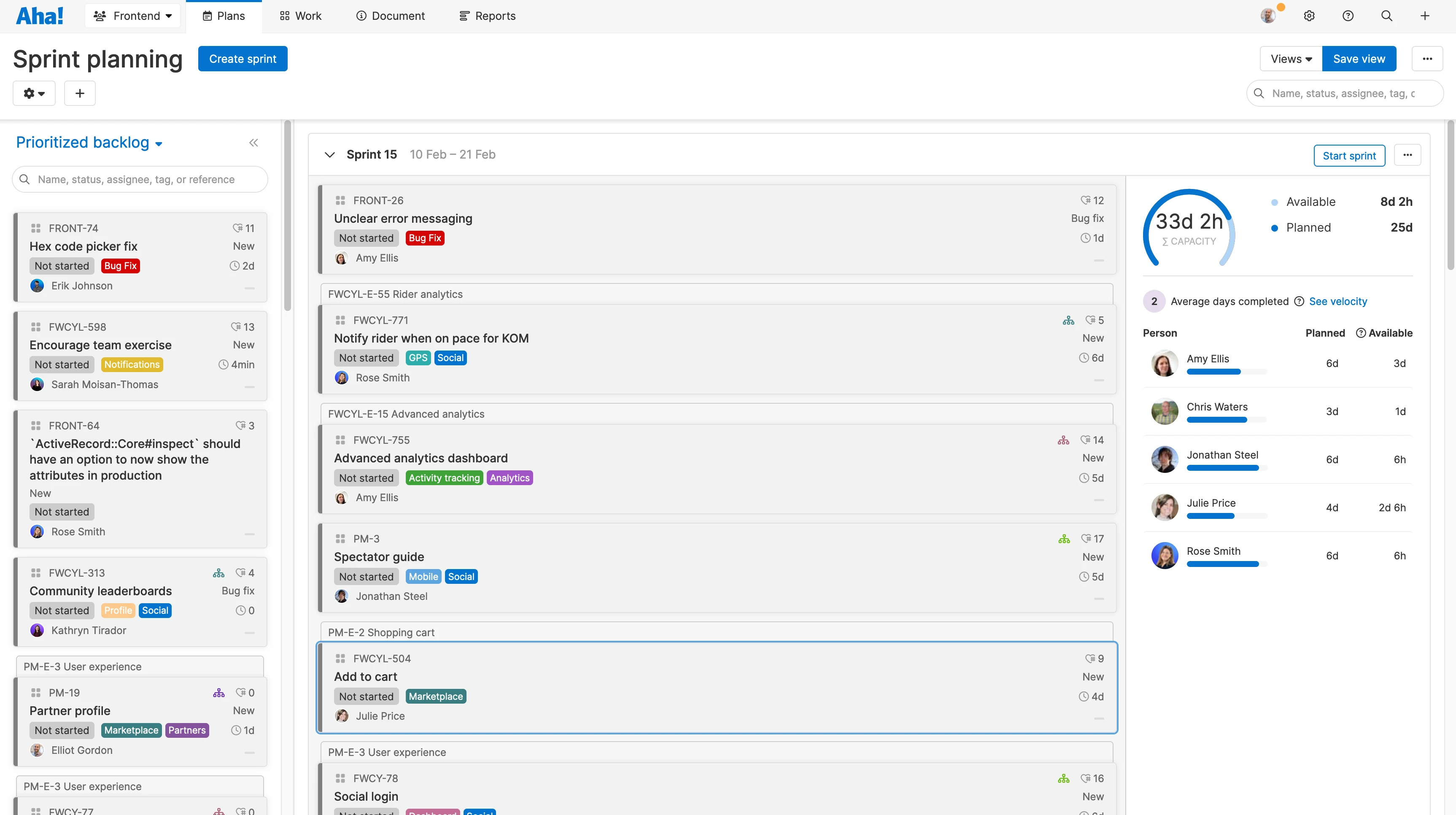Screen dimensions: 1456x815
Task: Open the Reports tab
Action: click(487, 15)
